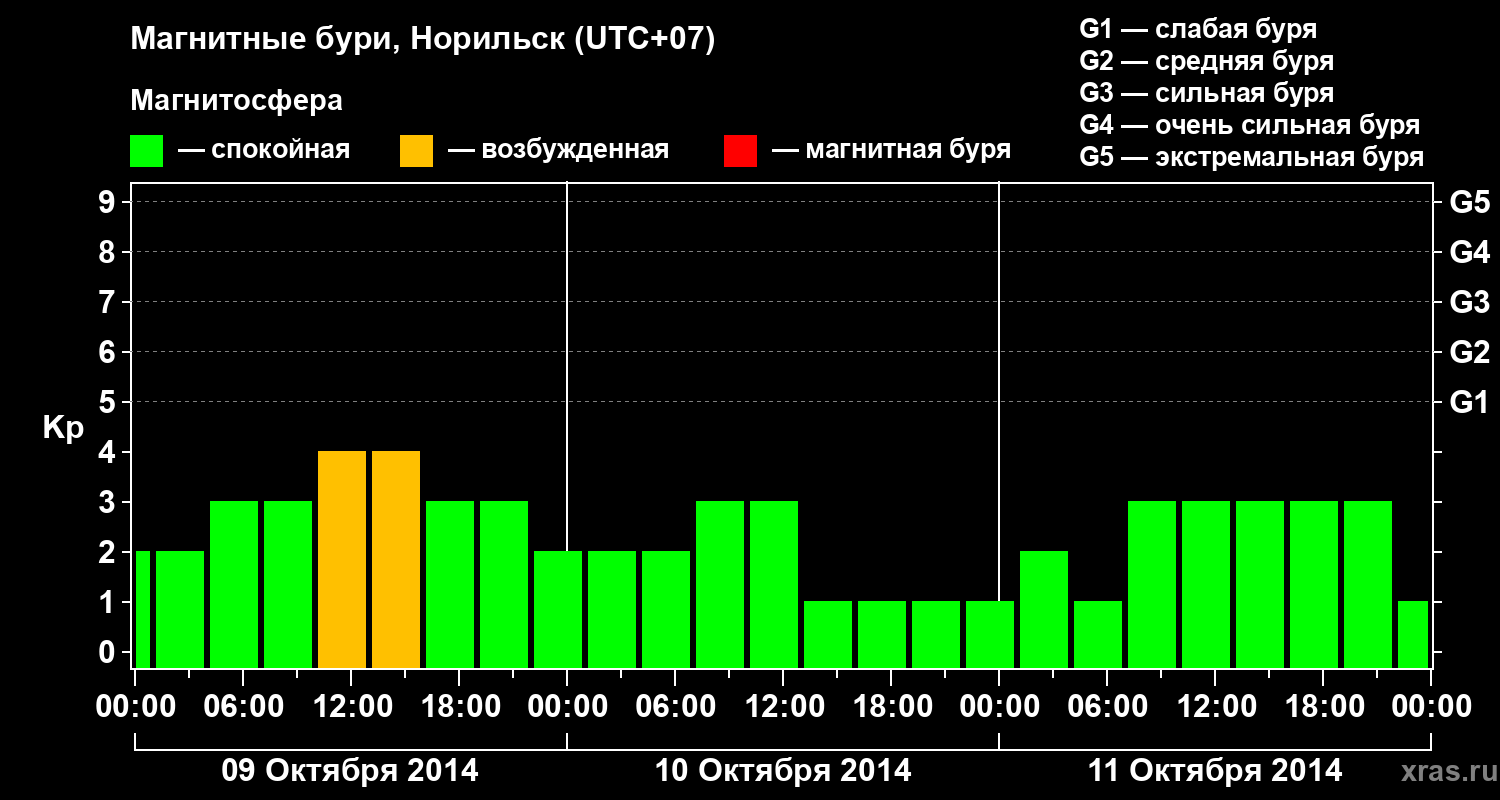Click the '12:00' tick label above 10 Октября

point(783,706)
